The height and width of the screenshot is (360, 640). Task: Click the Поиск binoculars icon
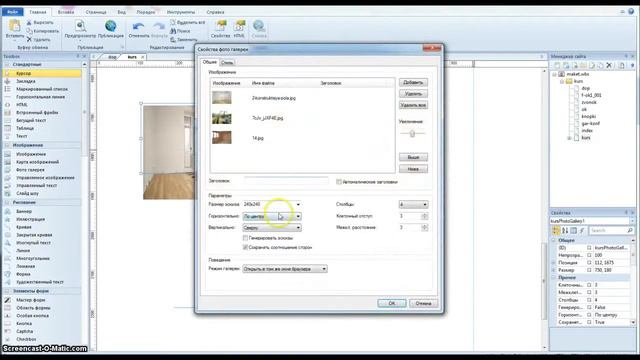click(173, 31)
